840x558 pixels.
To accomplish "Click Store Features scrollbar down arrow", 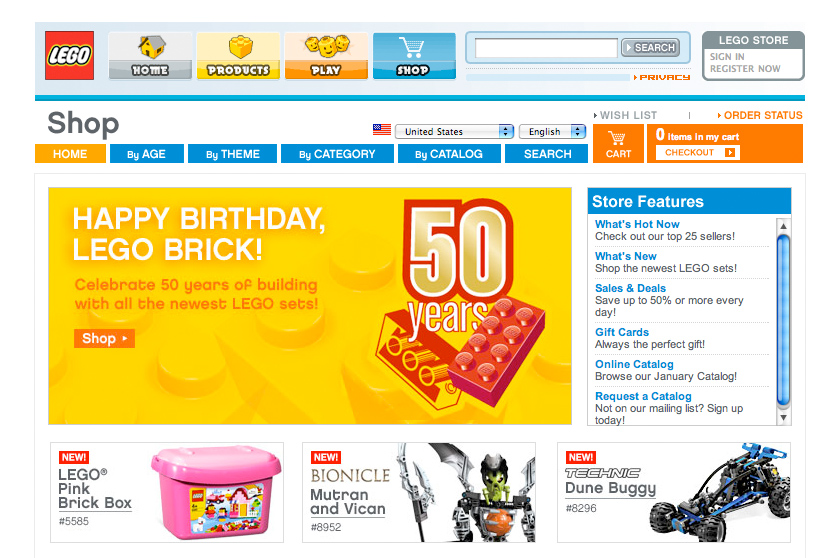I will pyautogui.click(x=783, y=418).
